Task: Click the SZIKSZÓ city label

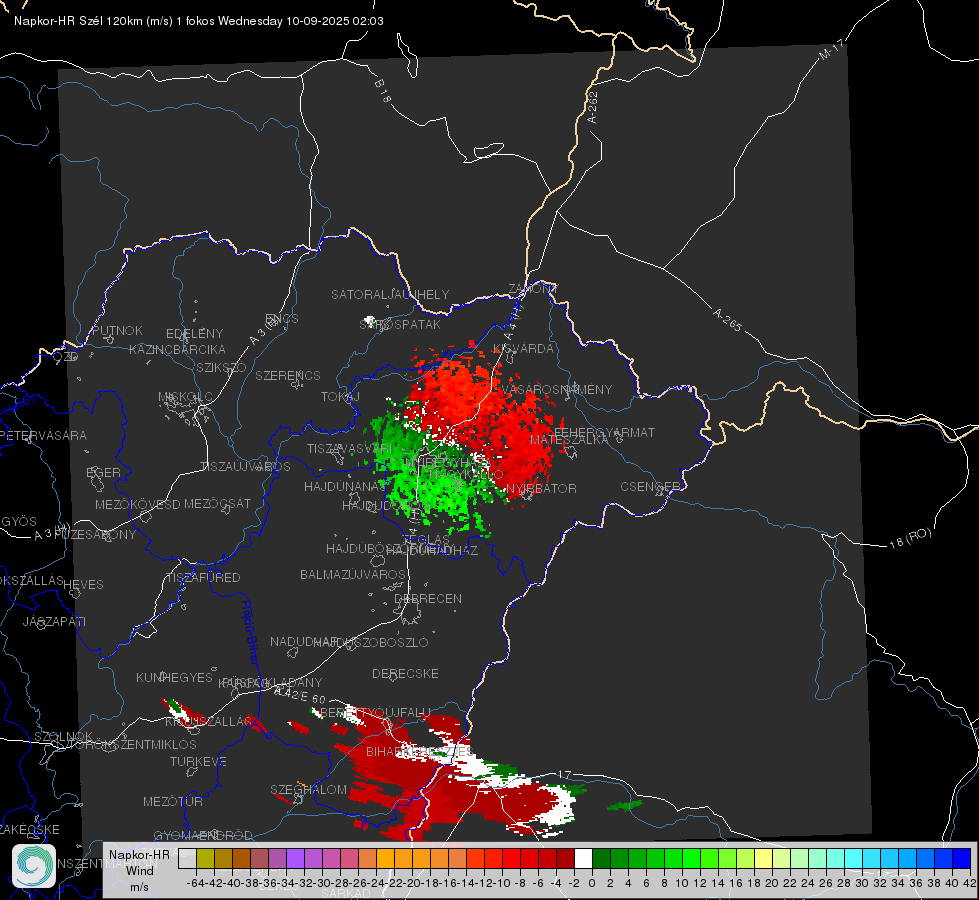Action: 222,368
